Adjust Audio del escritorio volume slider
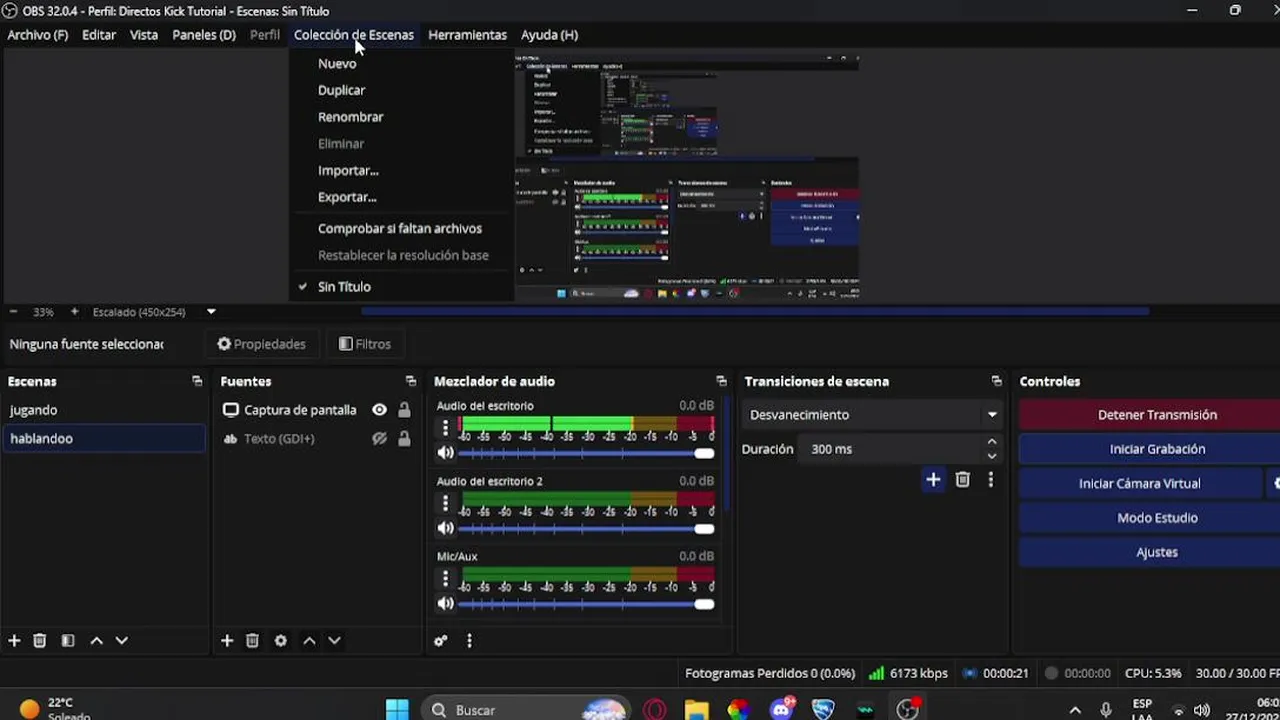 587,453
